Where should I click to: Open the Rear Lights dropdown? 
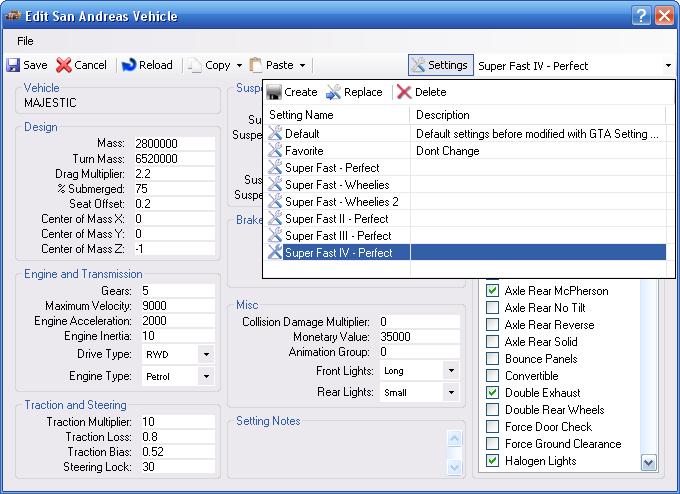(x=451, y=392)
